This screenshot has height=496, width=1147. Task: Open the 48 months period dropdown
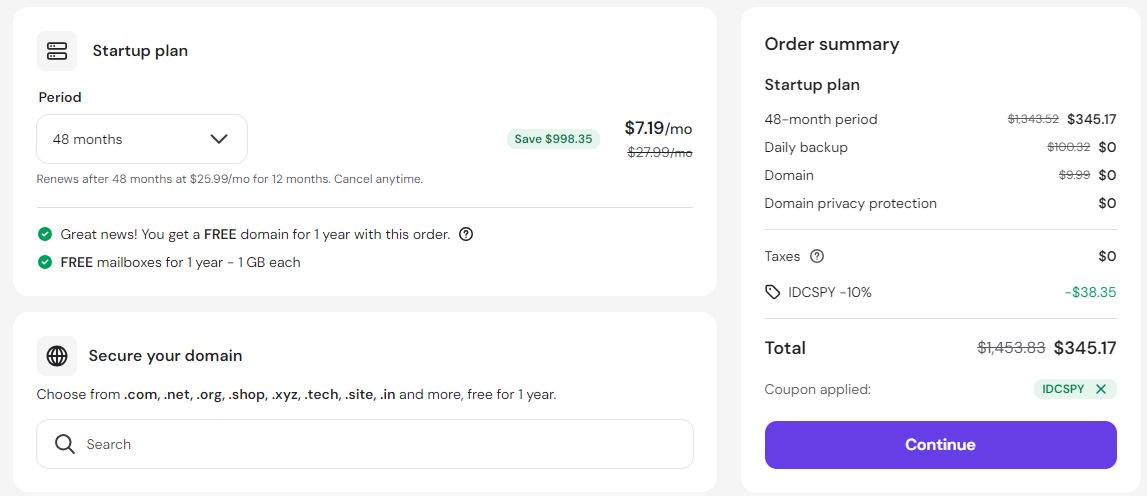(142, 139)
